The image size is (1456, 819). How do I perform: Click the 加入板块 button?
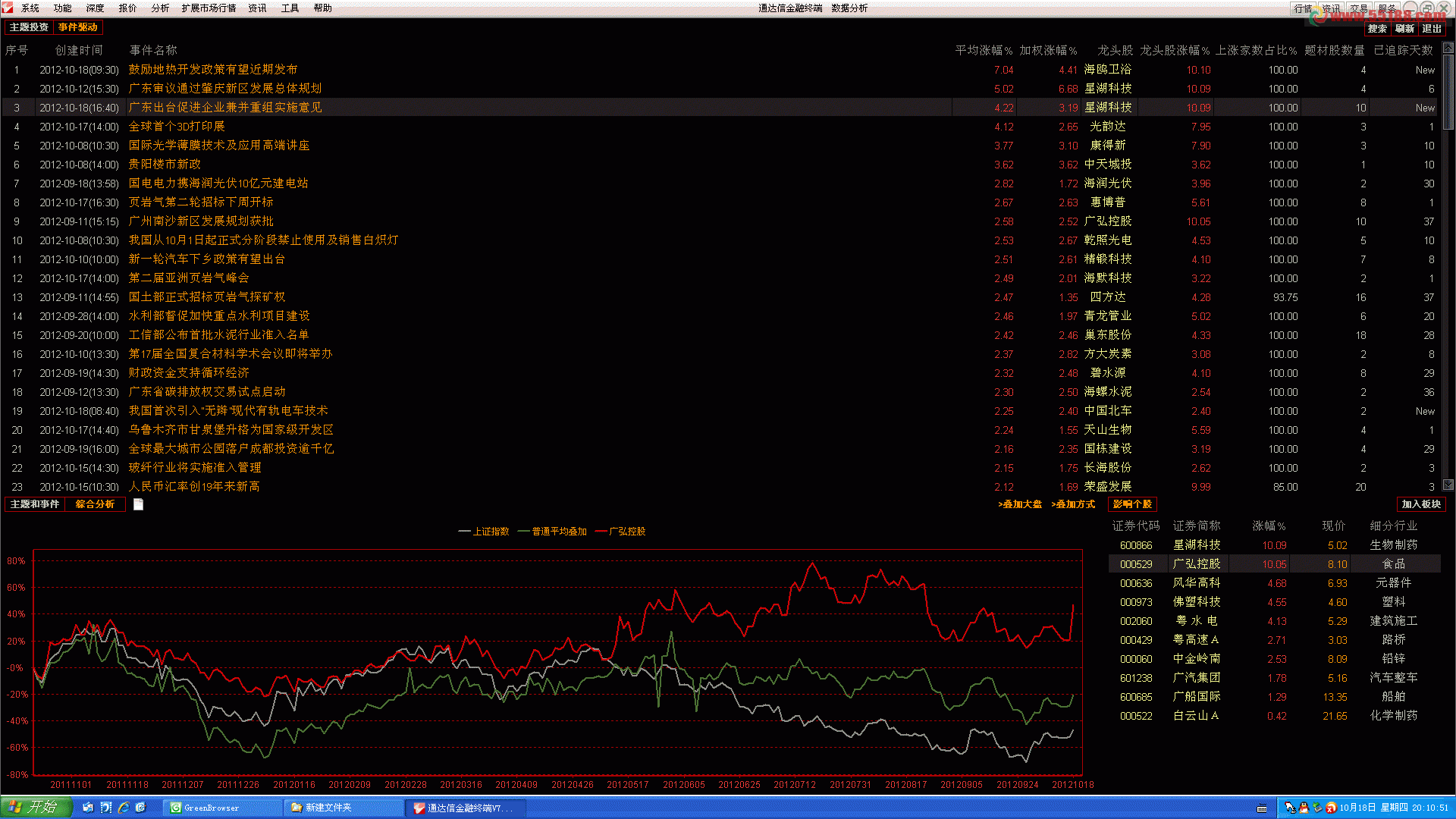(x=1421, y=504)
